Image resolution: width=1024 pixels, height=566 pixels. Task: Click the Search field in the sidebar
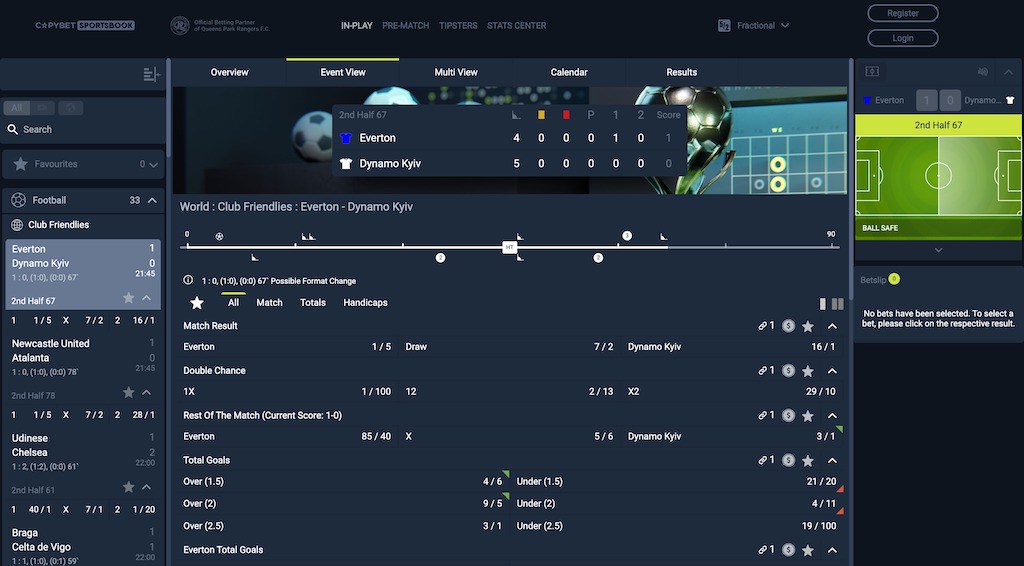84,129
